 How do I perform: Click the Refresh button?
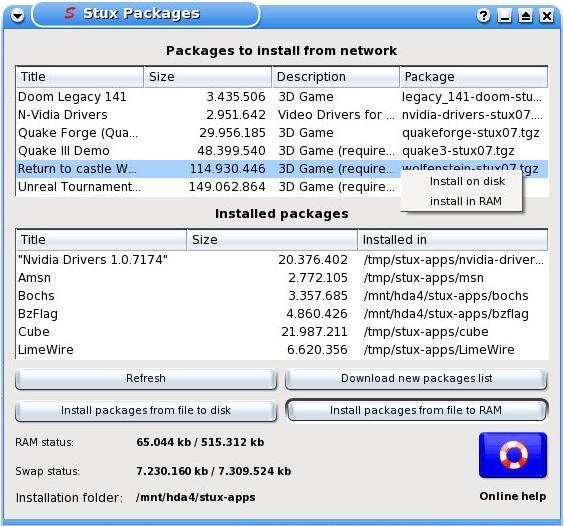(x=146, y=378)
